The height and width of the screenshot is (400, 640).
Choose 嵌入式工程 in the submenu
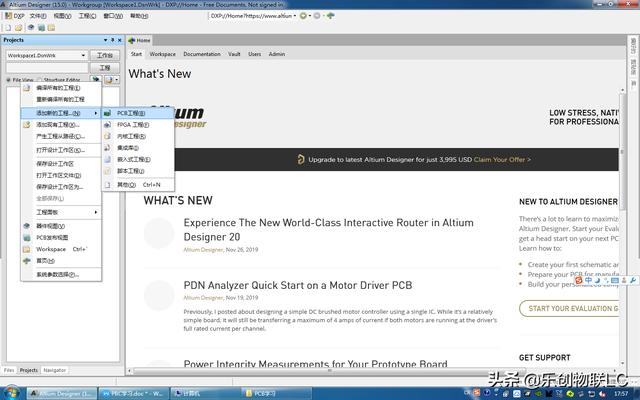tap(138, 159)
